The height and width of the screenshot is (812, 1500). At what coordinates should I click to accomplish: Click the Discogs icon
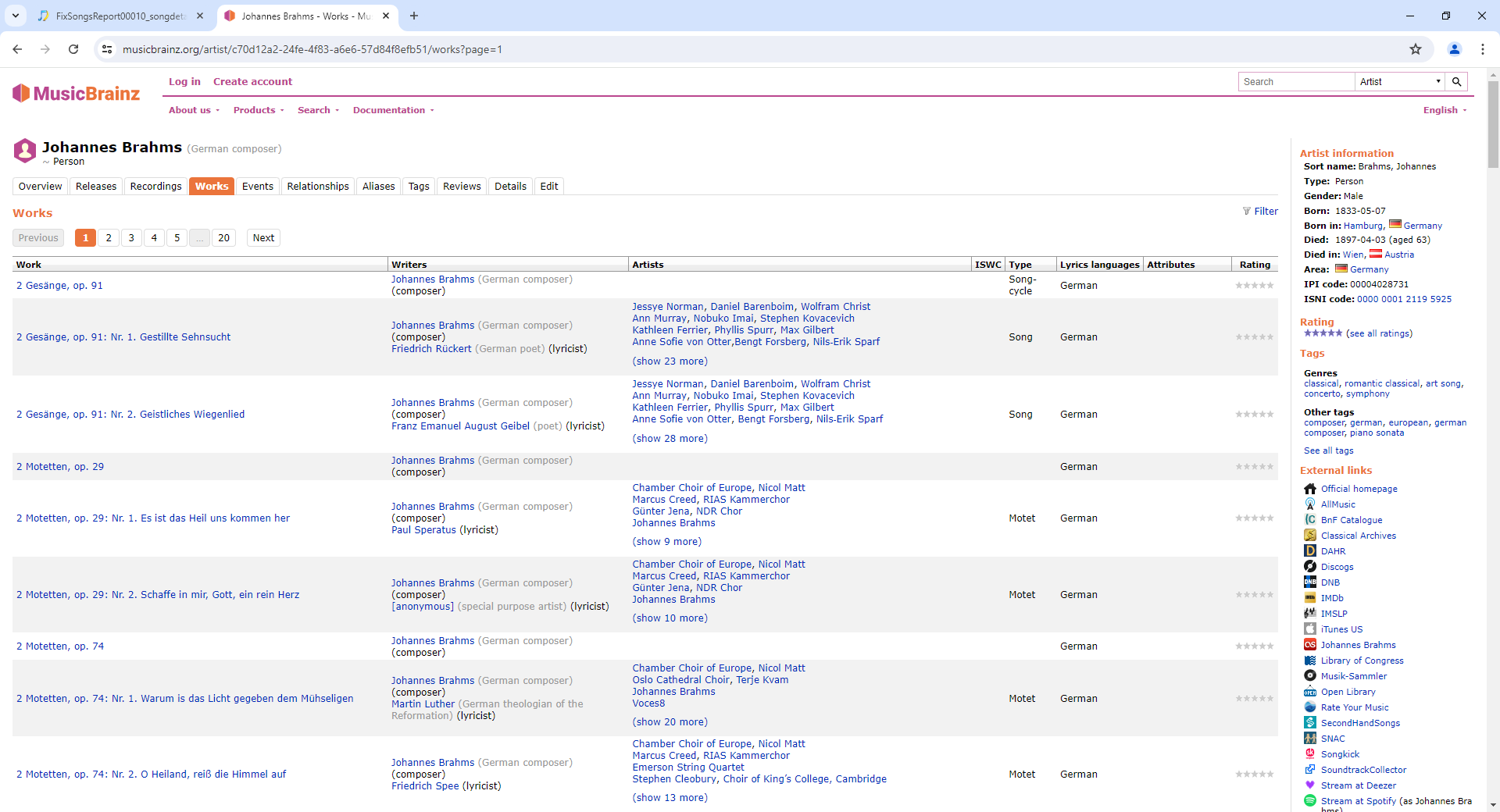[1310, 567]
